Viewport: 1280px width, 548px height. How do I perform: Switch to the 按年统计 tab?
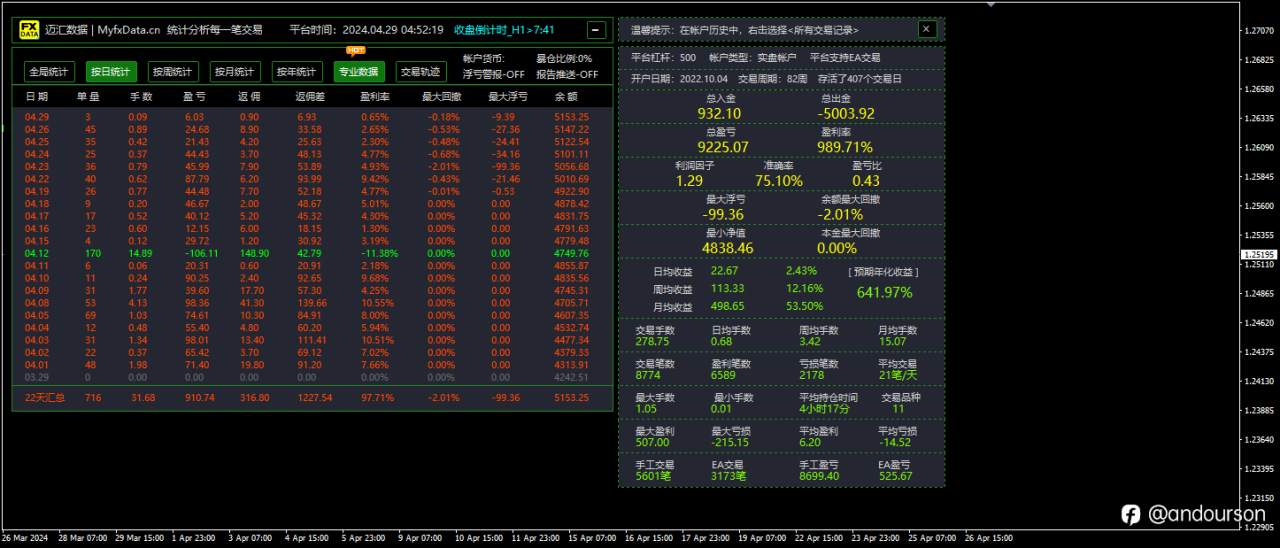point(297,72)
